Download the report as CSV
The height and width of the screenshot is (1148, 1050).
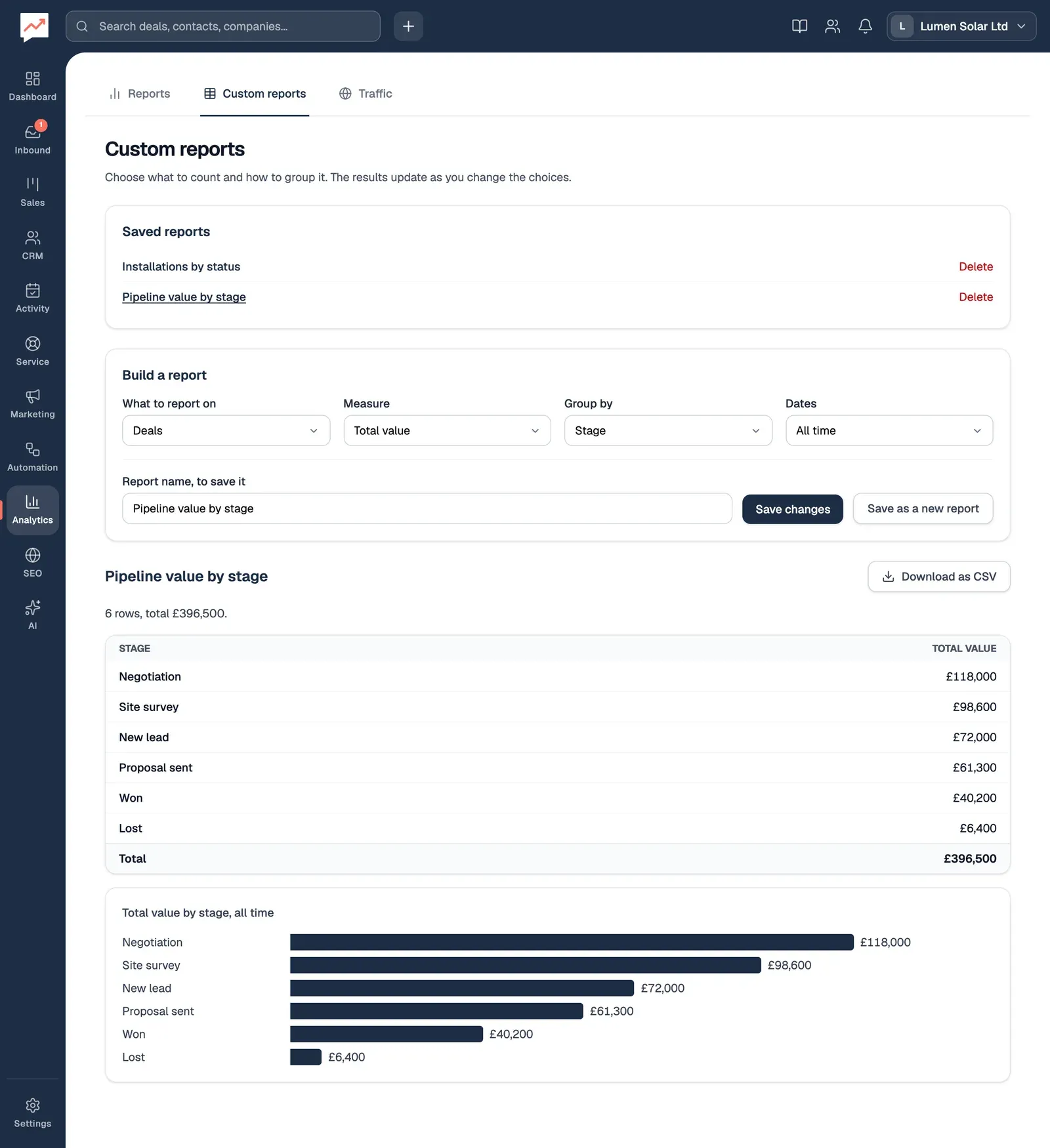click(939, 577)
